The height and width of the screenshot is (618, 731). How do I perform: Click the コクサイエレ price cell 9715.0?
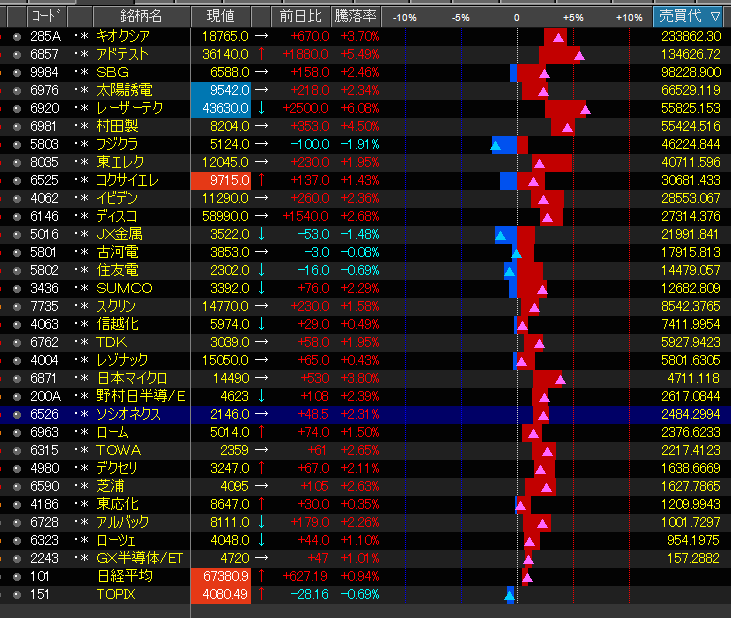click(221, 180)
